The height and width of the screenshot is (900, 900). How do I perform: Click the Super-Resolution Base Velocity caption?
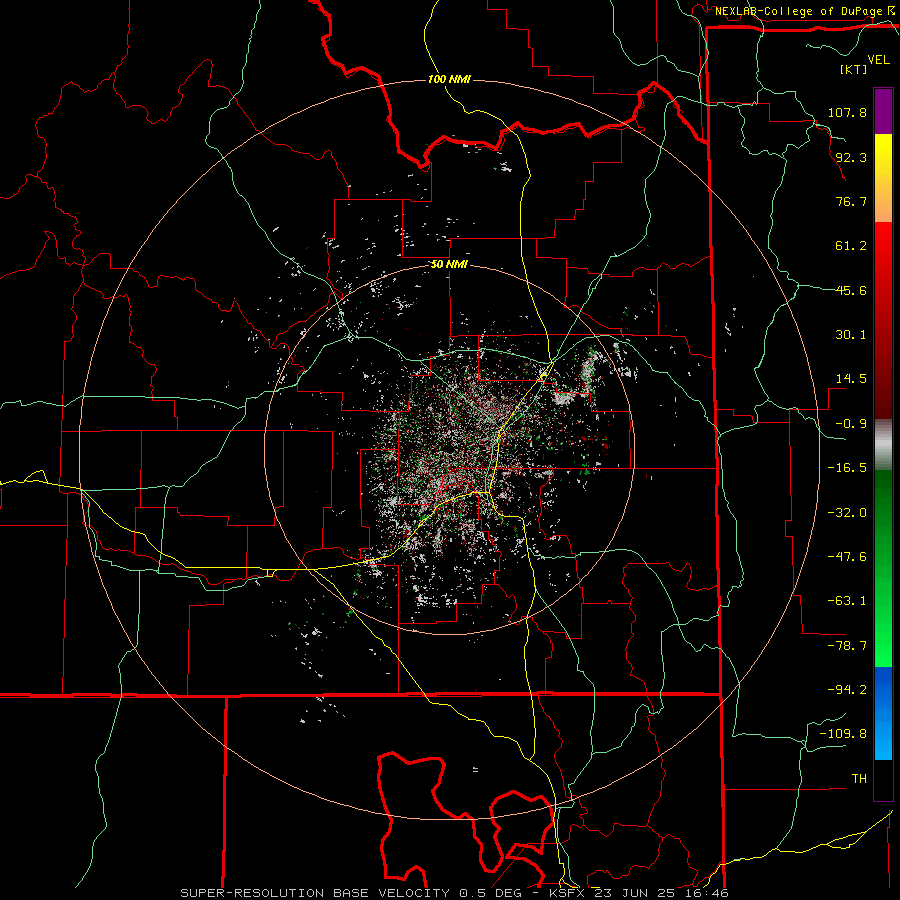pyautogui.click(x=454, y=893)
